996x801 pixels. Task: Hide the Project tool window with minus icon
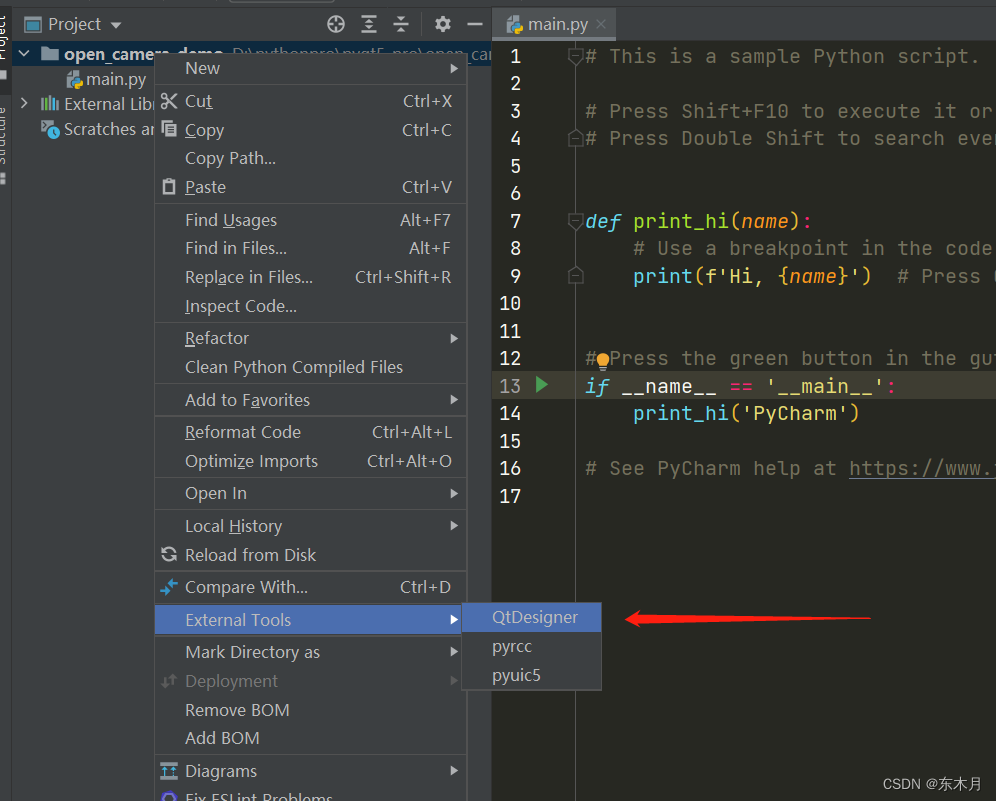[474, 25]
